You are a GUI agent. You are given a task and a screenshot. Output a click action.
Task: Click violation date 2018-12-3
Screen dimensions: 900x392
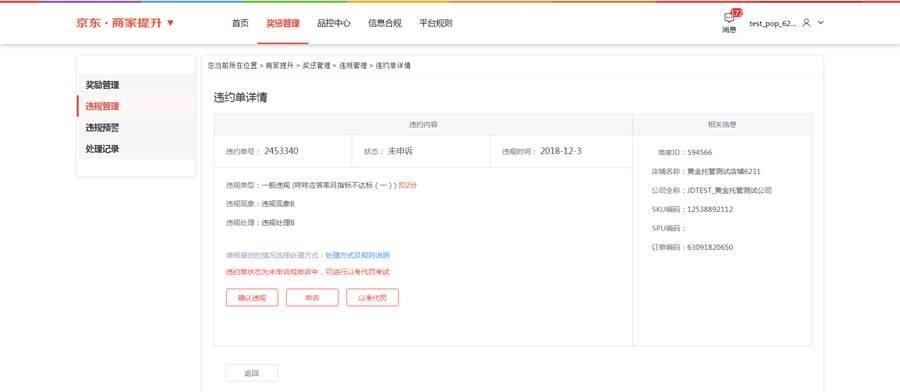click(561, 151)
